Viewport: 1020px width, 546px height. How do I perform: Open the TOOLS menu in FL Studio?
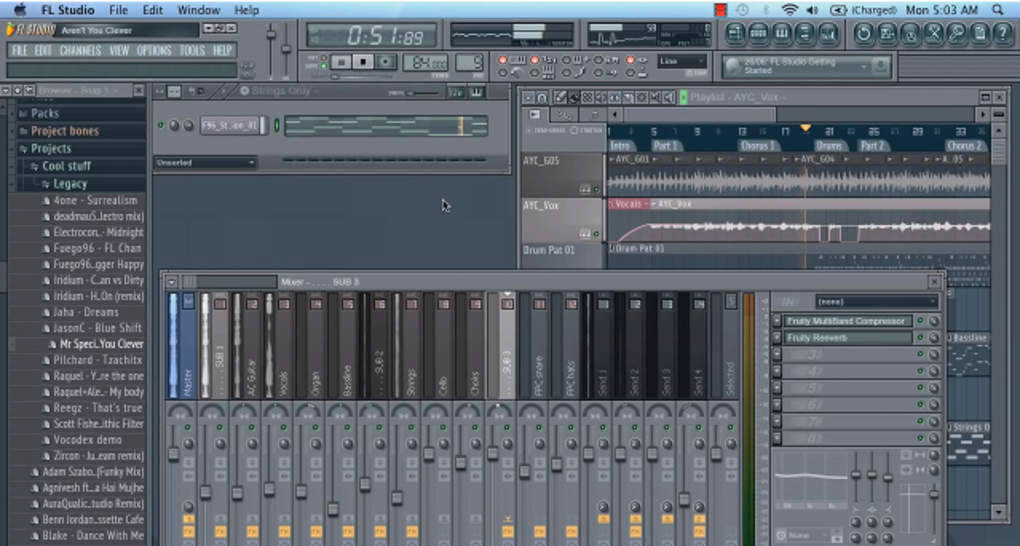[x=191, y=50]
